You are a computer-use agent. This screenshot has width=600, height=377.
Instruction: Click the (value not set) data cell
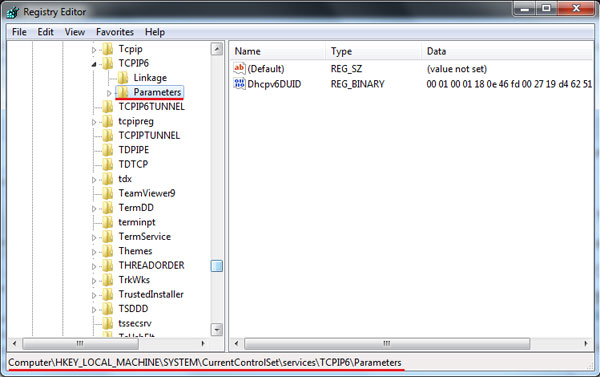[457, 69]
